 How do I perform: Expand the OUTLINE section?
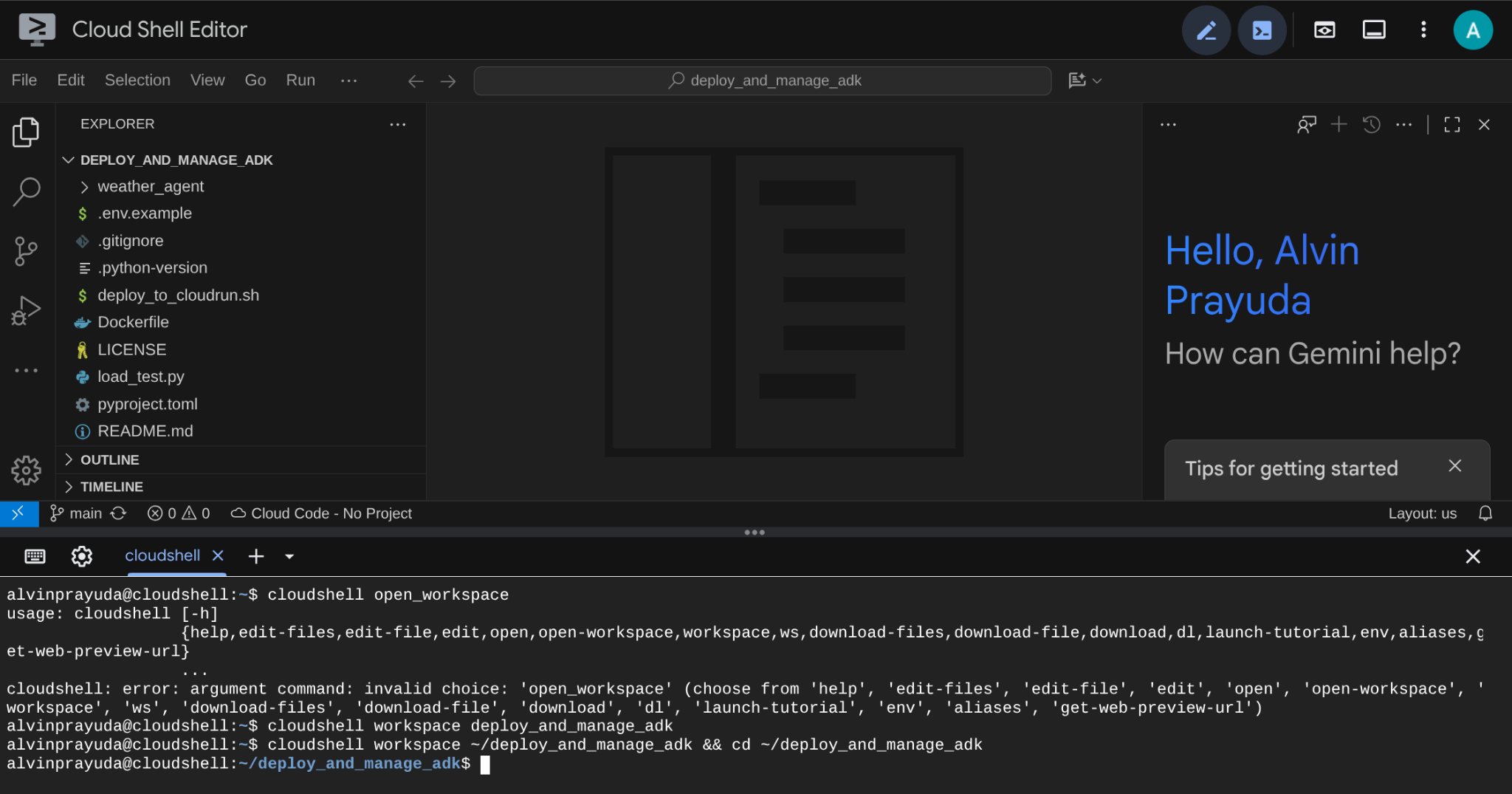(x=109, y=460)
